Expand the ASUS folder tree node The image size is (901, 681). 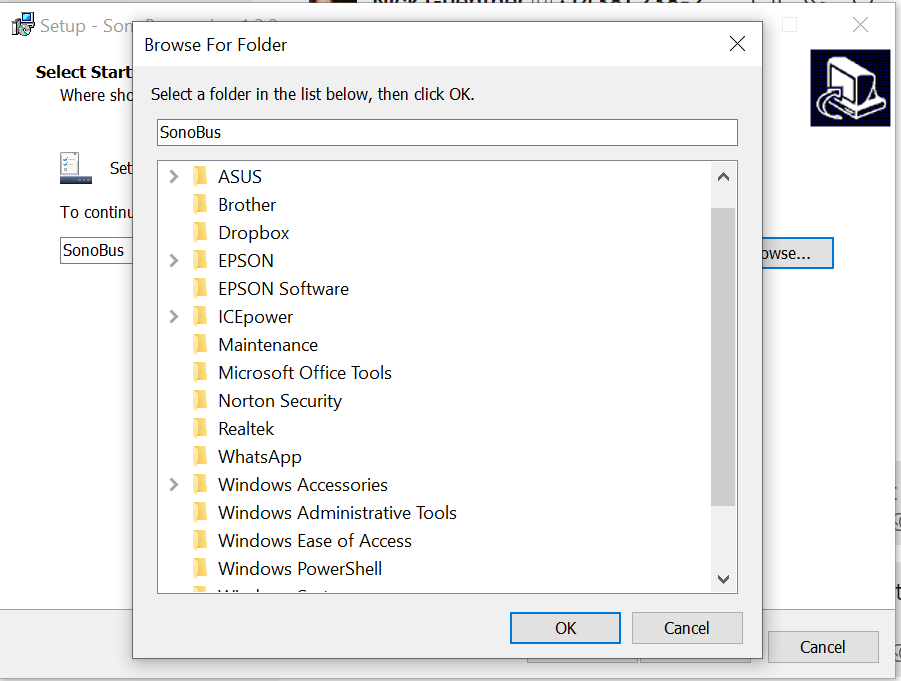174,176
